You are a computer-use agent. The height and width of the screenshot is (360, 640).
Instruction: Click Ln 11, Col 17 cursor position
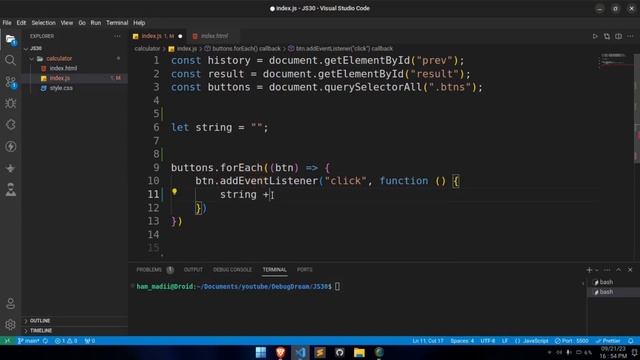pyautogui.click(x=427, y=341)
